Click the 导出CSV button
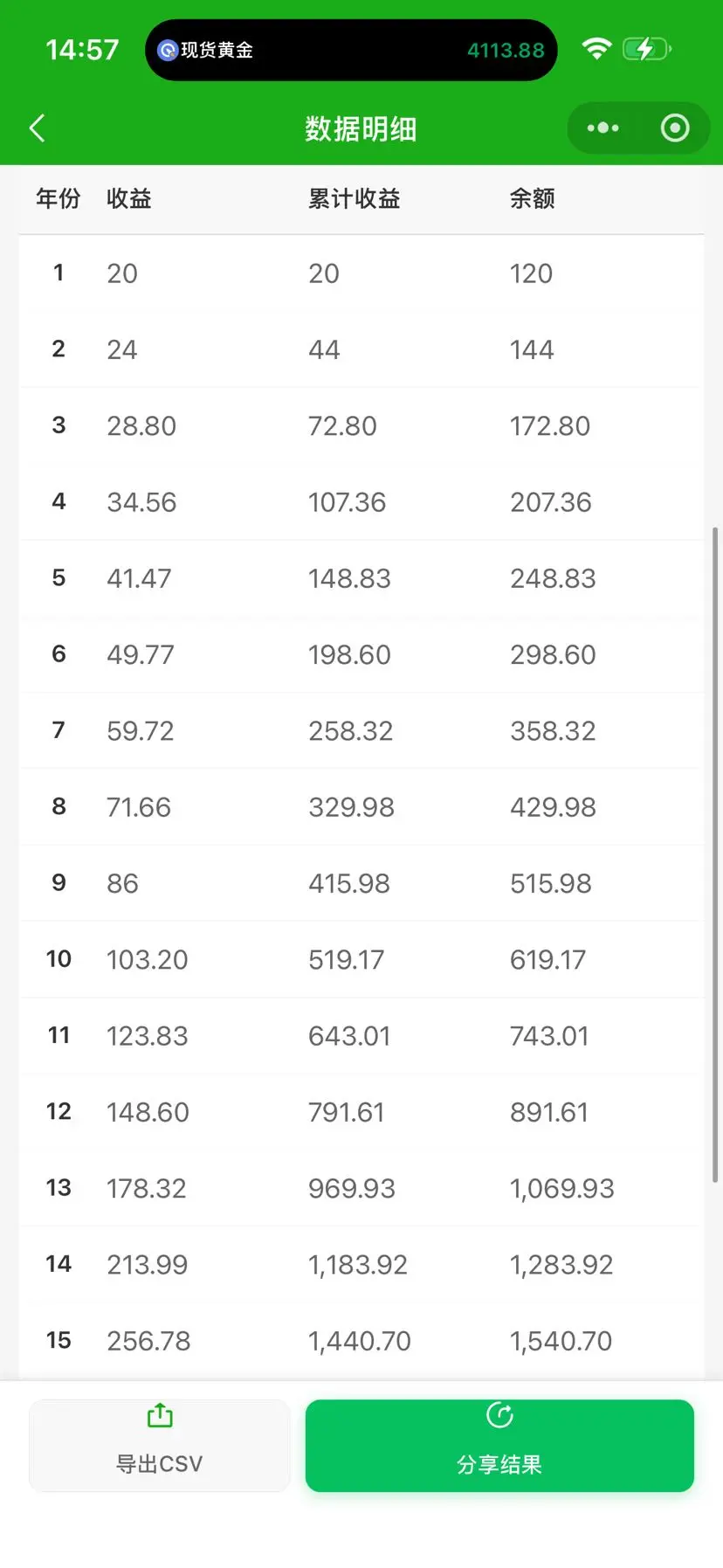This screenshot has width=723, height=1568. pyautogui.click(x=160, y=1446)
